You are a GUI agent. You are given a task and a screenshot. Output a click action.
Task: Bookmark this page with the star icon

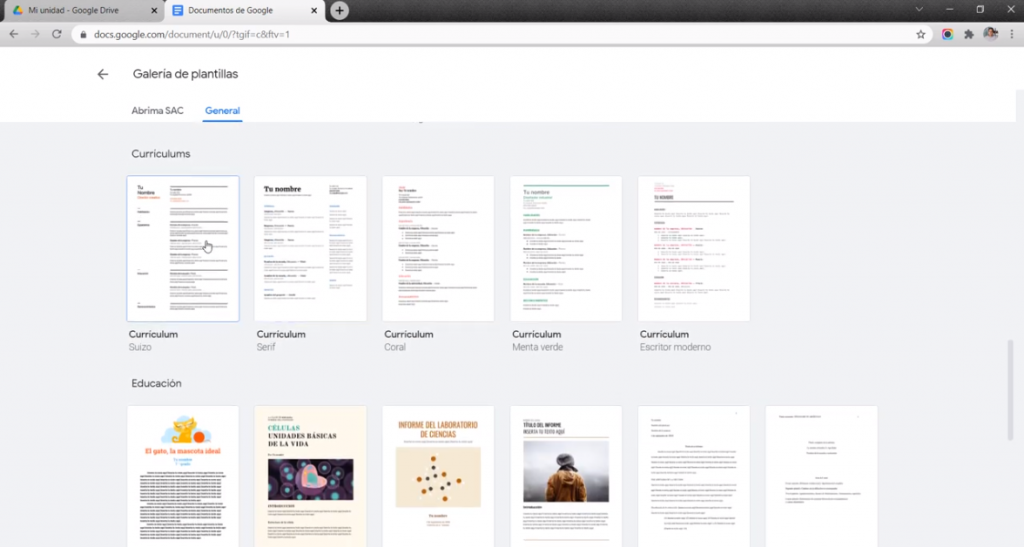click(x=920, y=34)
